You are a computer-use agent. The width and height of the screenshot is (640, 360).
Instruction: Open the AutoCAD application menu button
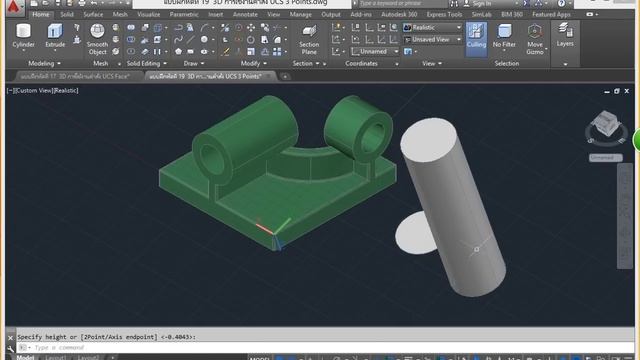[14, 7]
